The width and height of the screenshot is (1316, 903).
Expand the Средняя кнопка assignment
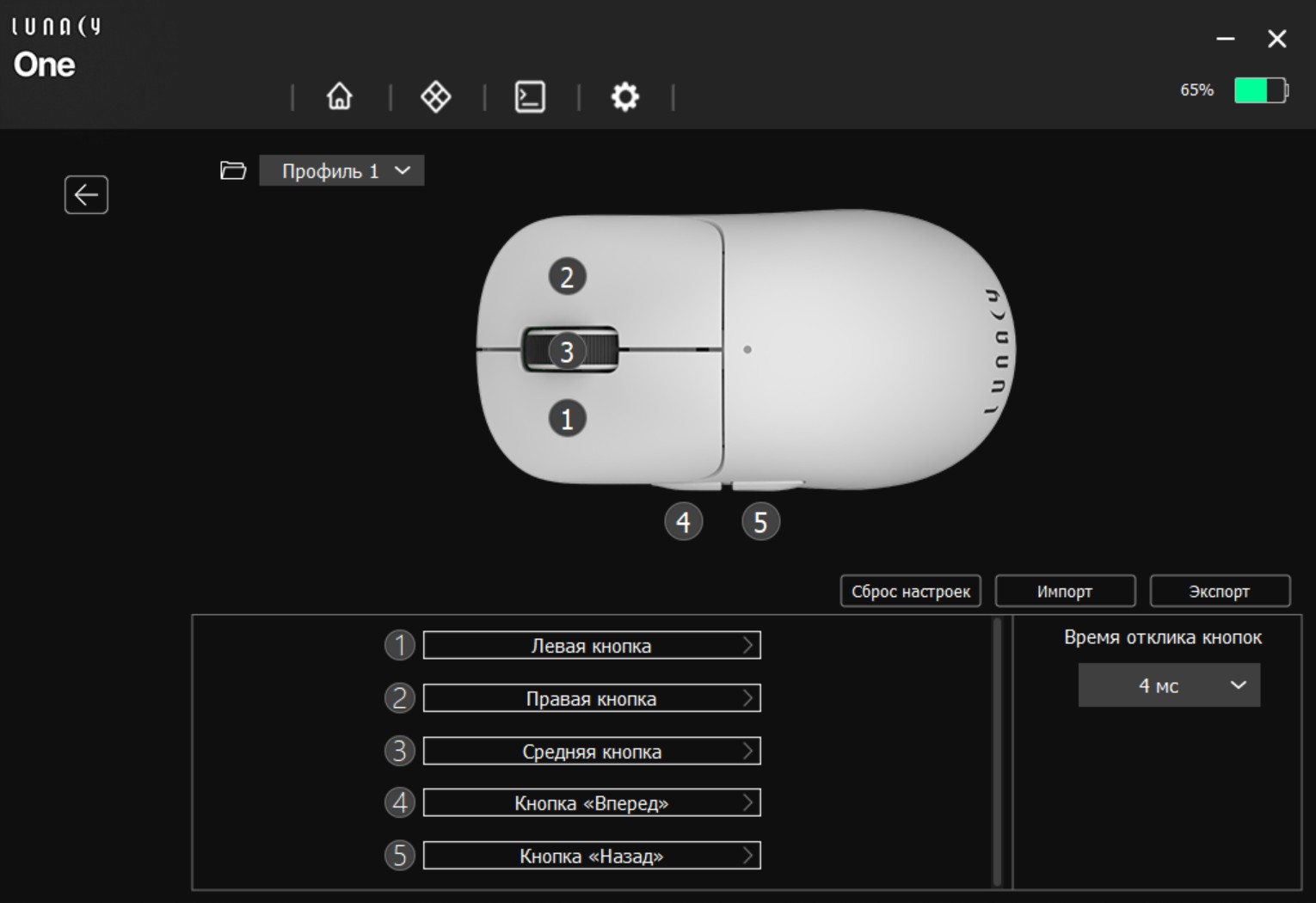[x=592, y=751]
